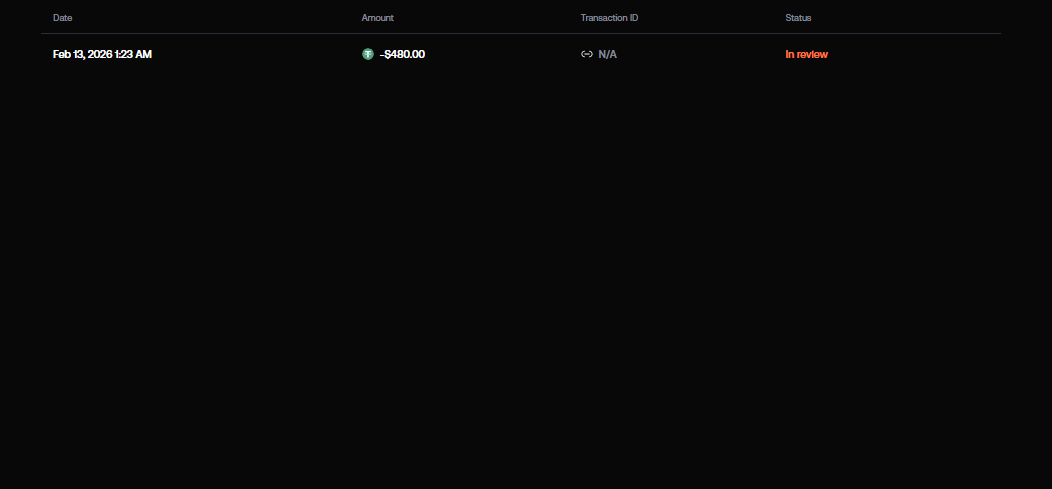Image resolution: width=1052 pixels, height=489 pixels.
Task: Click the dollar sign in the amount
Action: (388, 54)
